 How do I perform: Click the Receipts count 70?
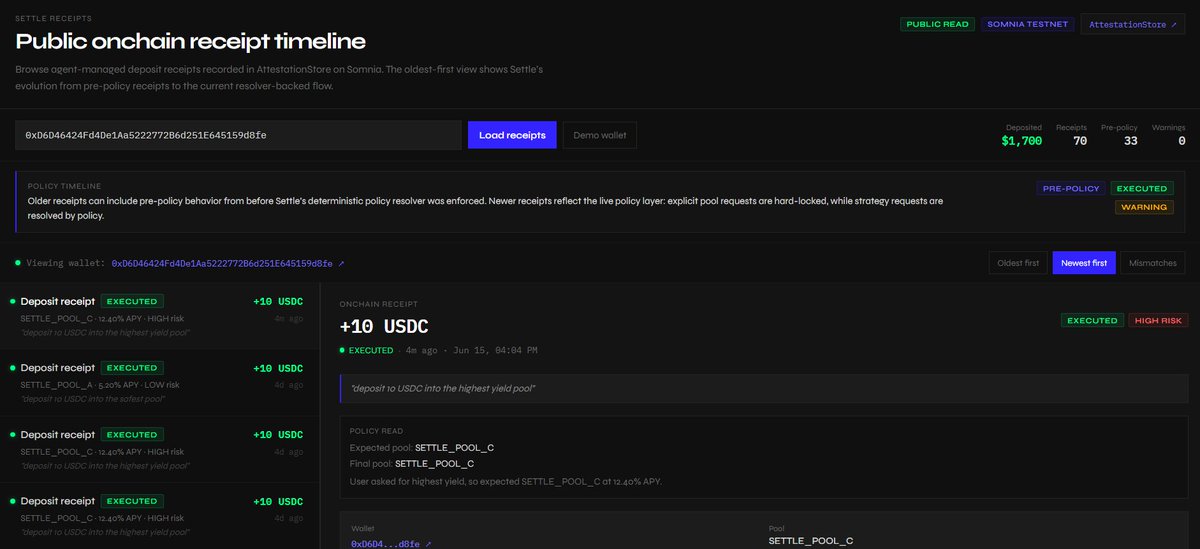click(1072, 135)
